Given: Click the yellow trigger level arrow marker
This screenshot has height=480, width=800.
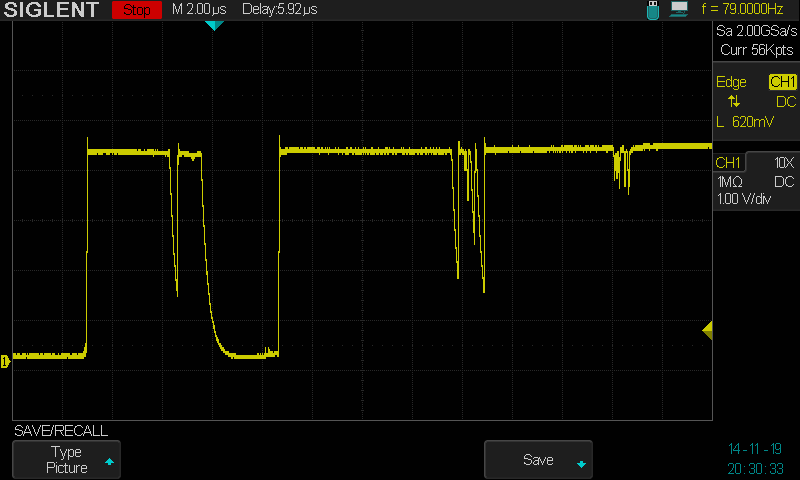Looking at the screenshot, I should 707,330.
